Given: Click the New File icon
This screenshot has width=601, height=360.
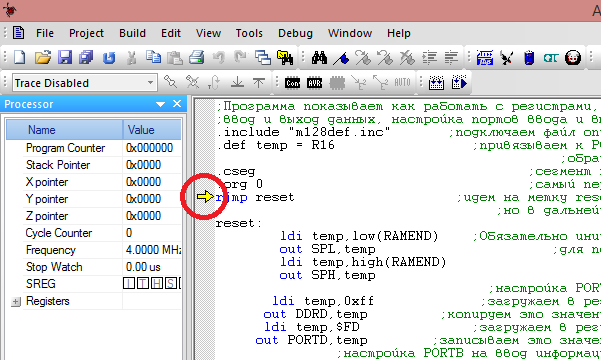Looking at the screenshot, I should [20, 58].
